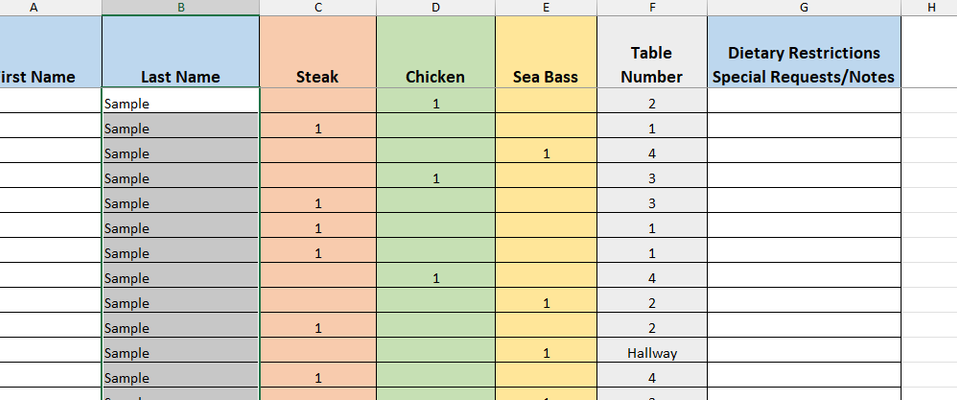Select column D header
Viewport: 957px width, 400px height.
pos(436,7)
